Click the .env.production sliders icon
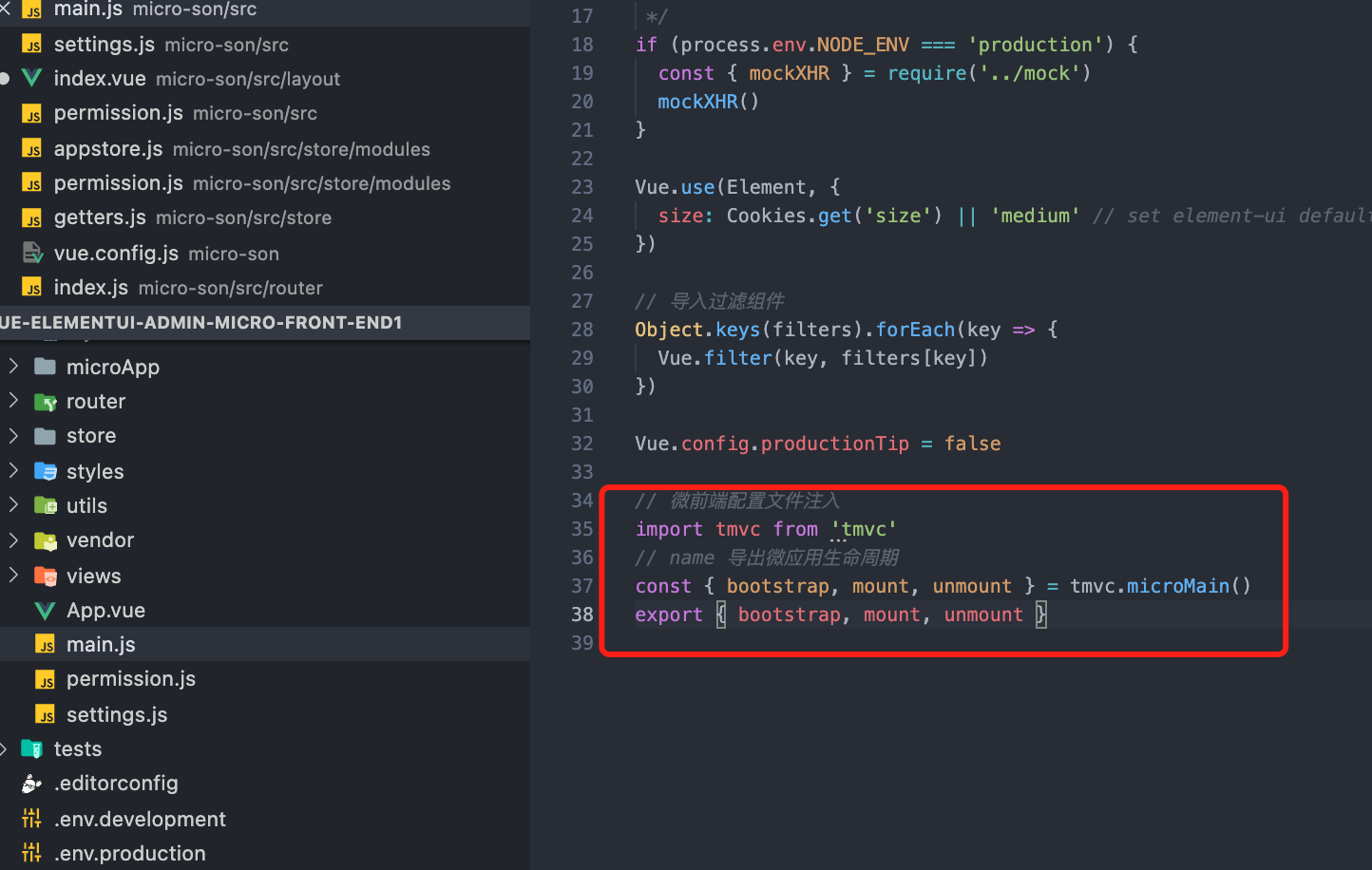The height and width of the screenshot is (870, 1372). [x=32, y=853]
